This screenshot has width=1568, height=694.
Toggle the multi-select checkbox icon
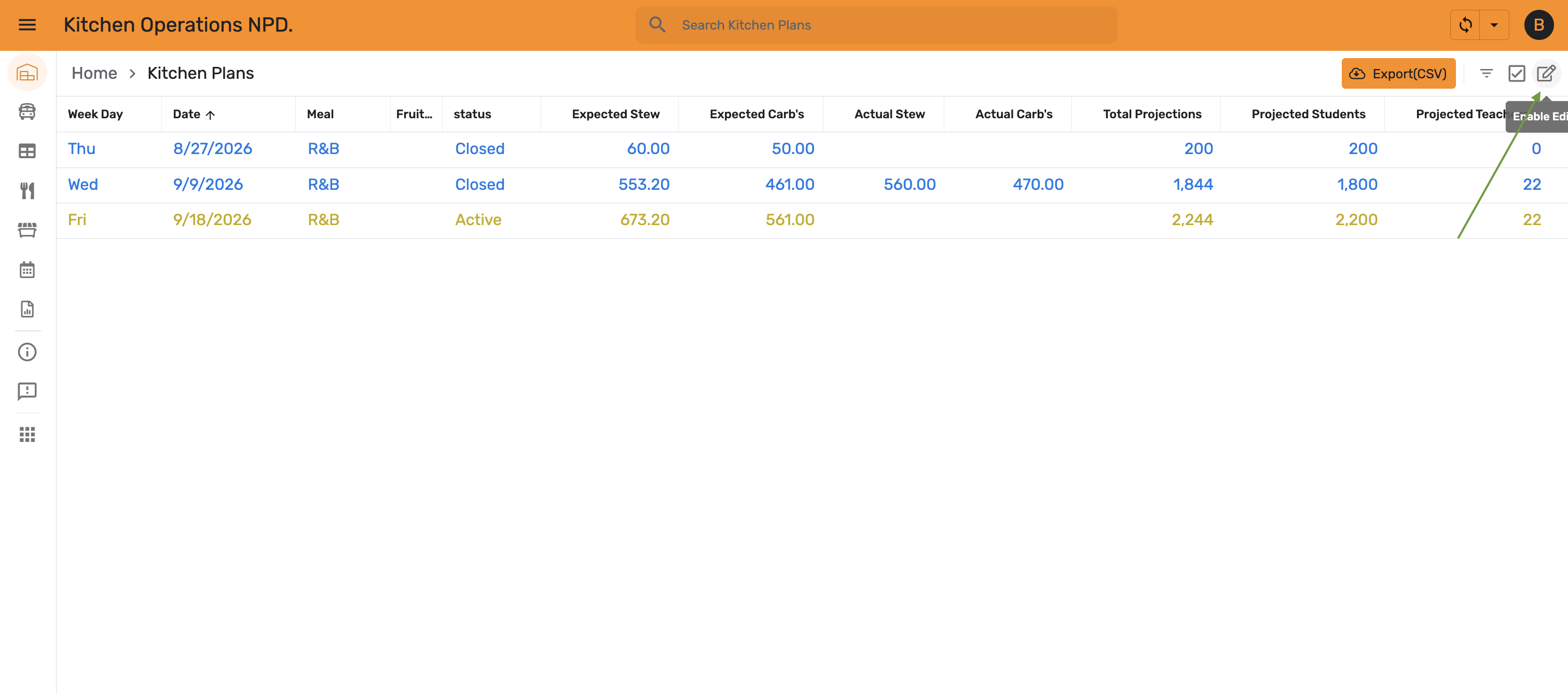point(1517,74)
